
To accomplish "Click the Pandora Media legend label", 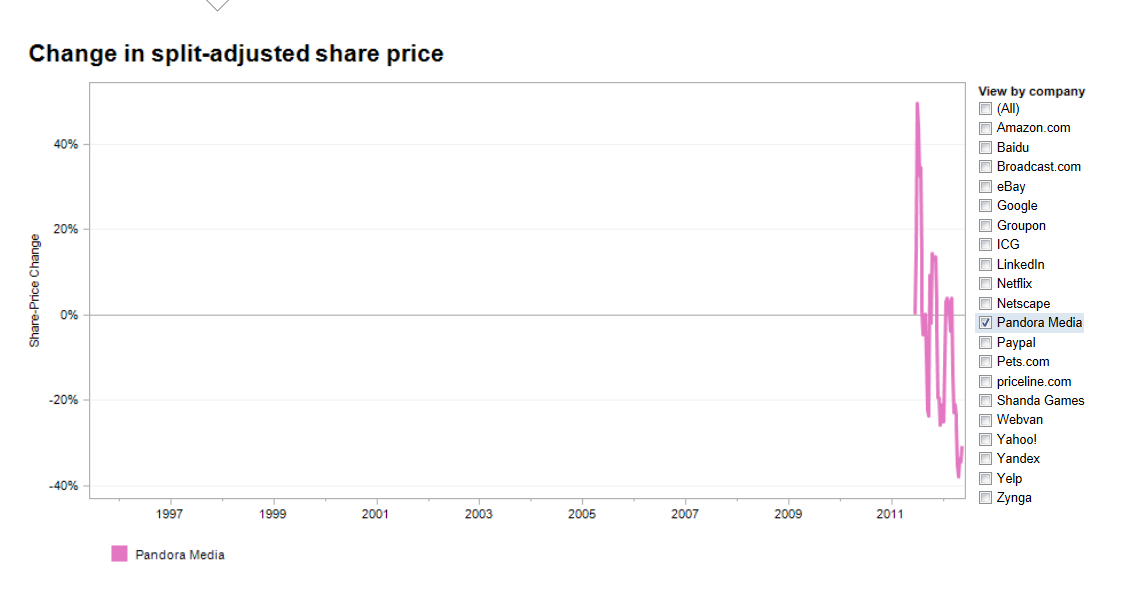I will [180, 555].
